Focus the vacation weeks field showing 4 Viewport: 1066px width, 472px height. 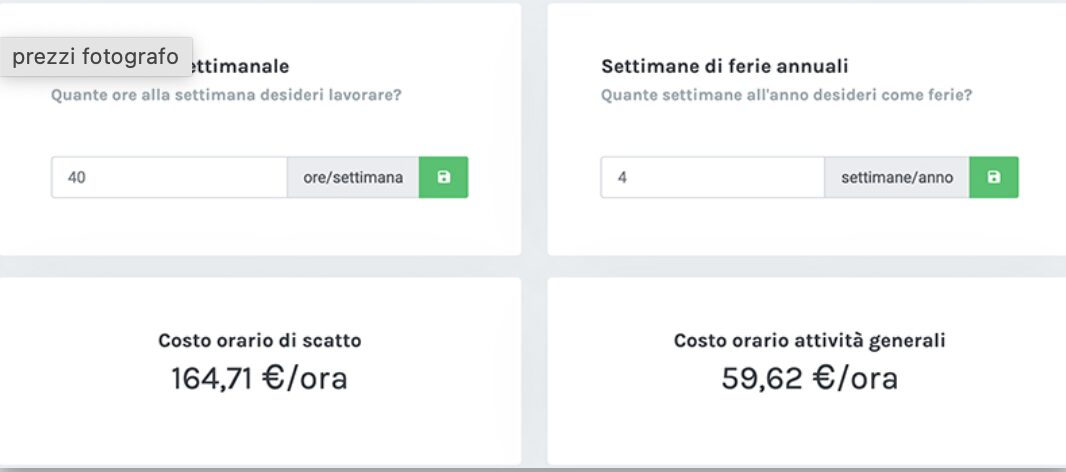pos(712,177)
